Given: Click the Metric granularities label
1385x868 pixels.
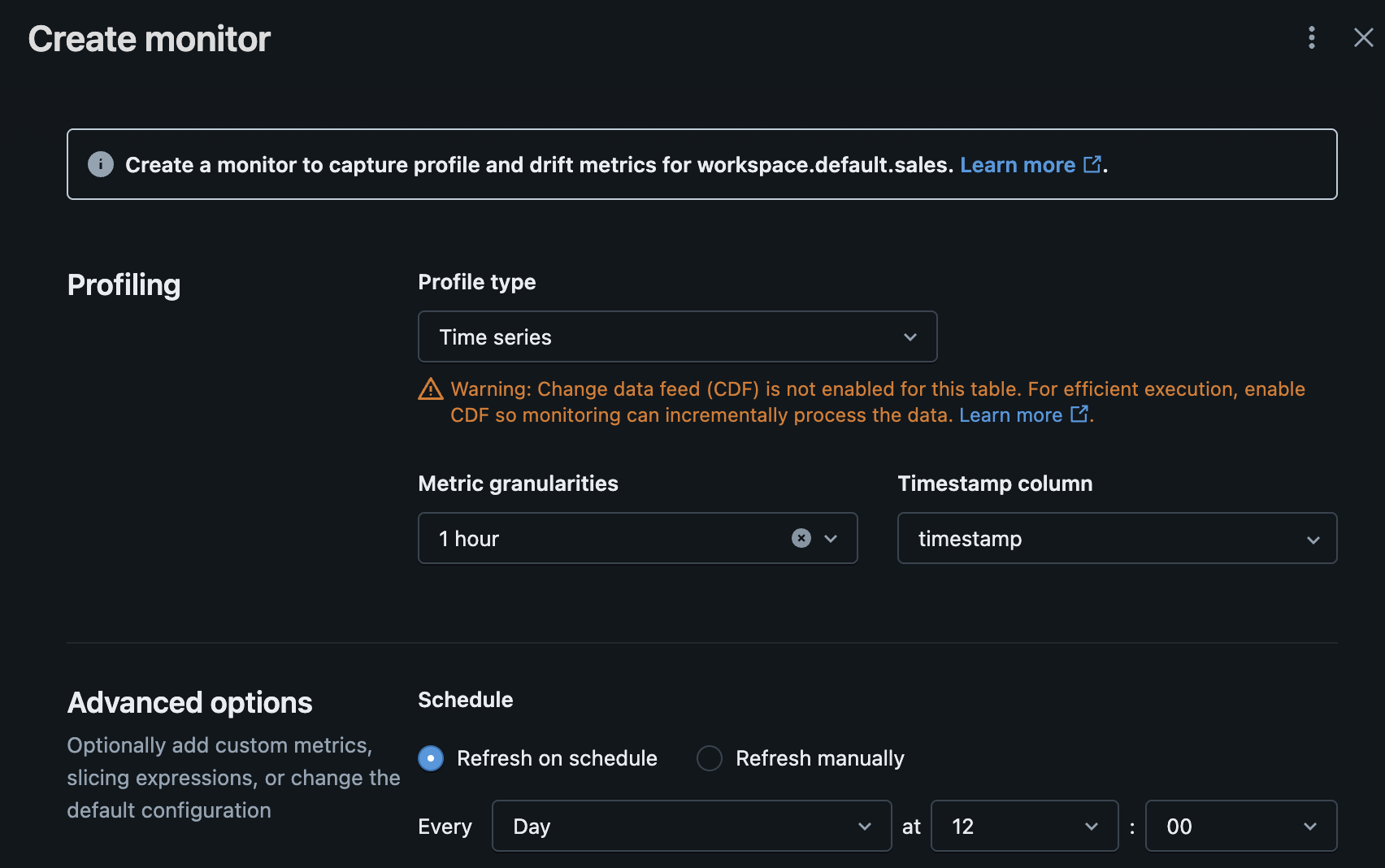Looking at the screenshot, I should (x=518, y=484).
